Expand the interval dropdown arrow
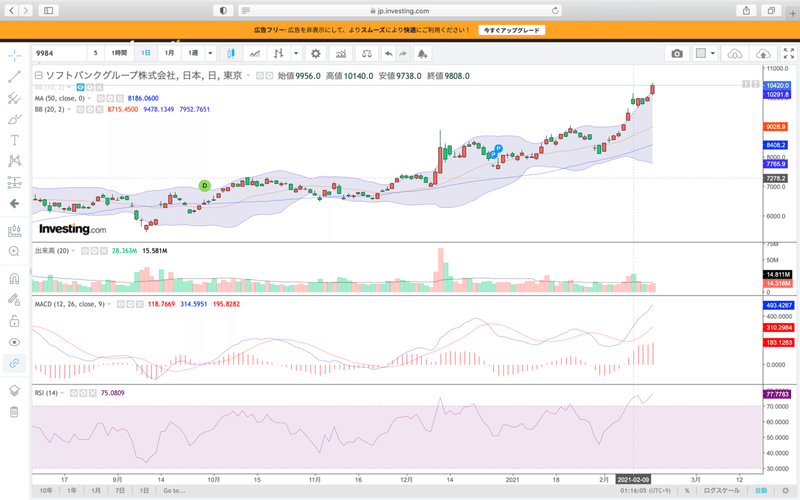The height and width of the screenshot is (500, 800). coord(210,53)
